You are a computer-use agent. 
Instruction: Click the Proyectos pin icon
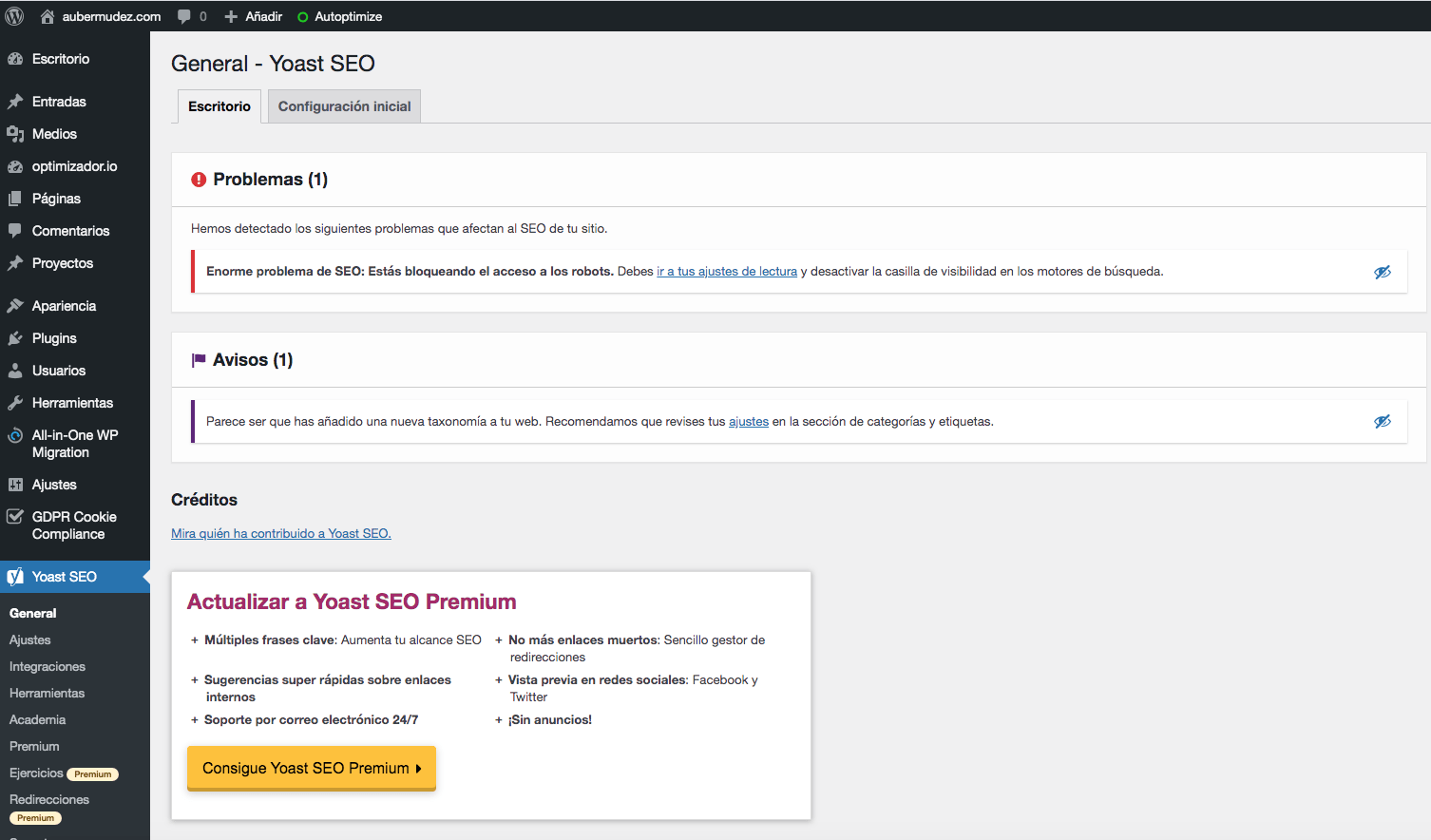[x=15, y=263]
